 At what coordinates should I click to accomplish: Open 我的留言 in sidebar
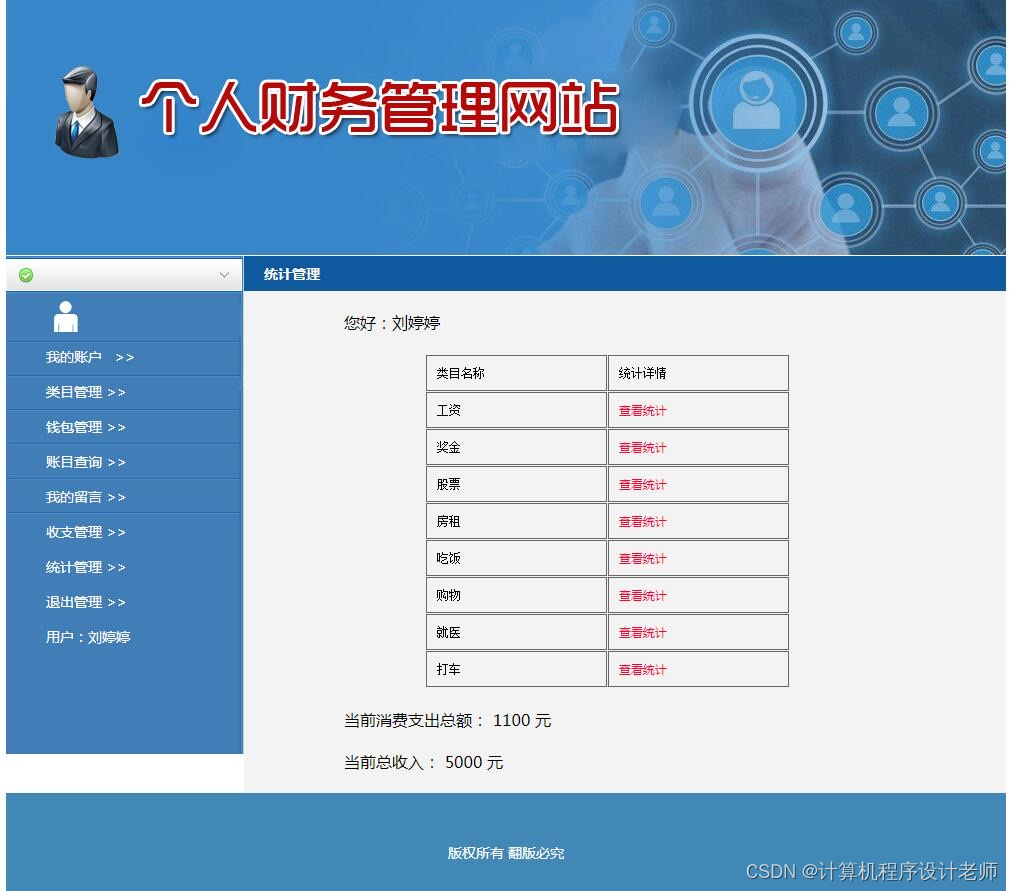click(x=85, y=497)
